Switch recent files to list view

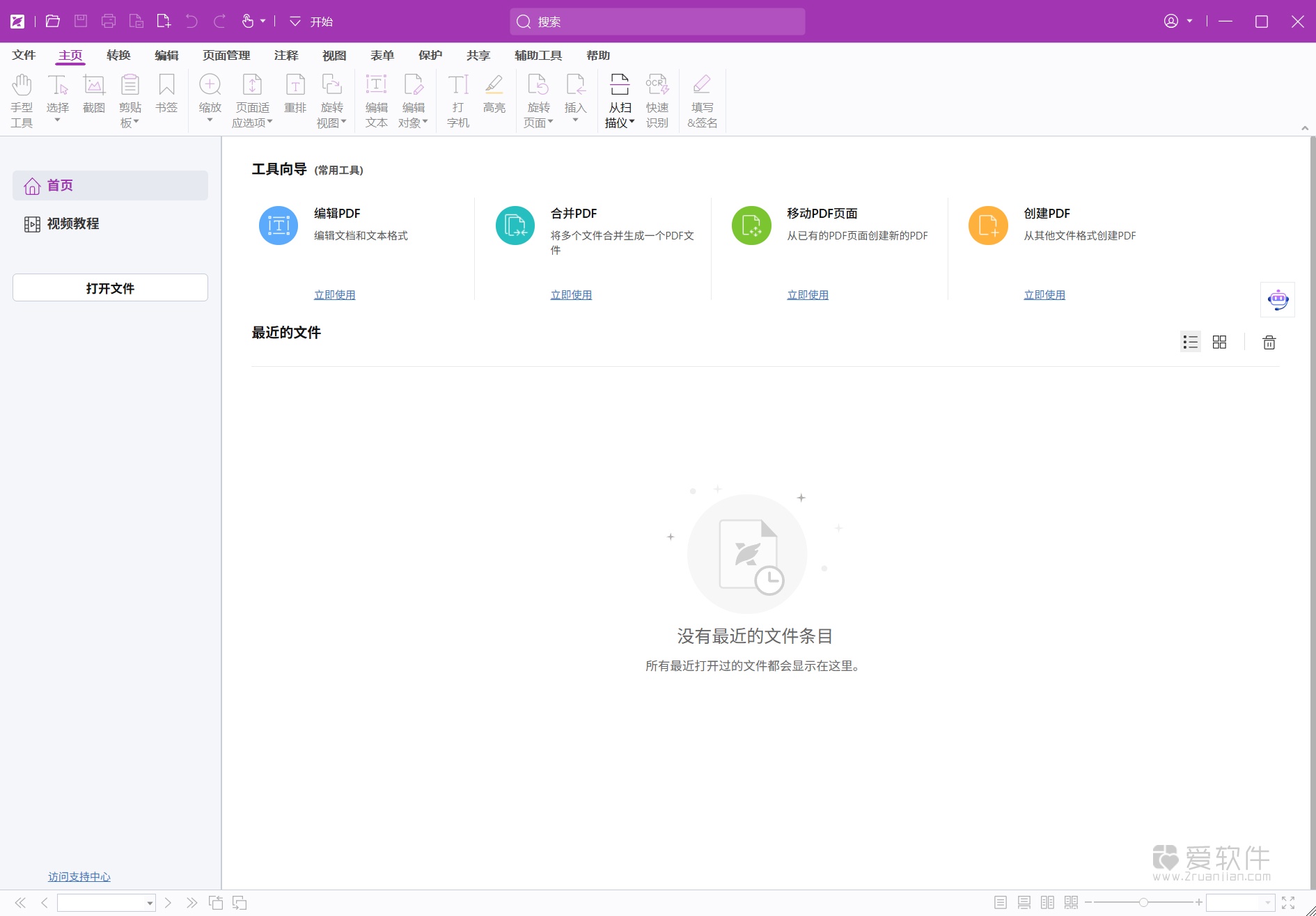(x=1190, y=341)
